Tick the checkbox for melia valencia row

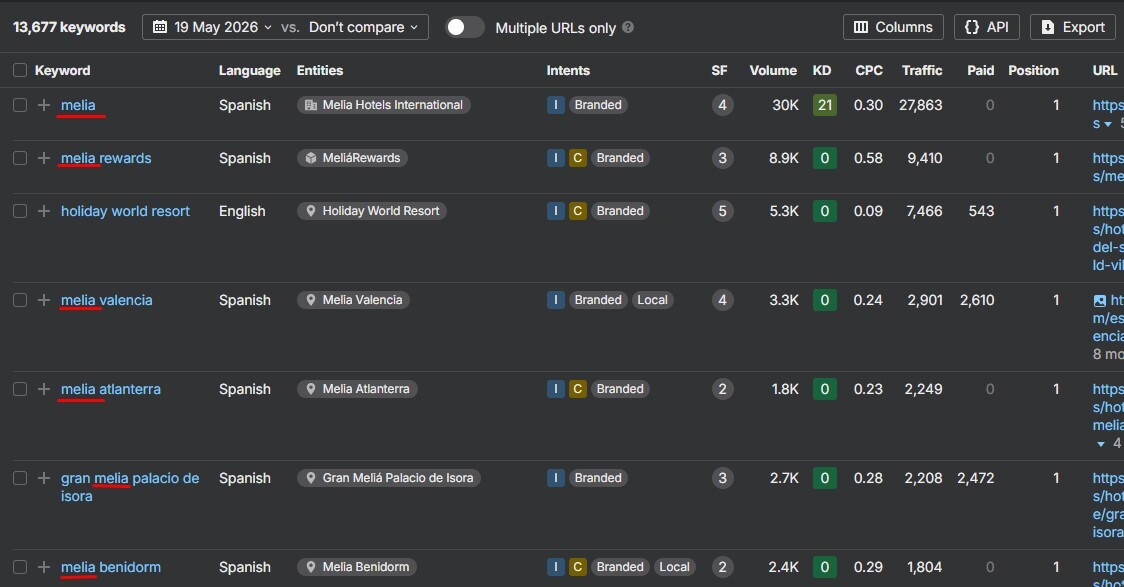[20, 300]
